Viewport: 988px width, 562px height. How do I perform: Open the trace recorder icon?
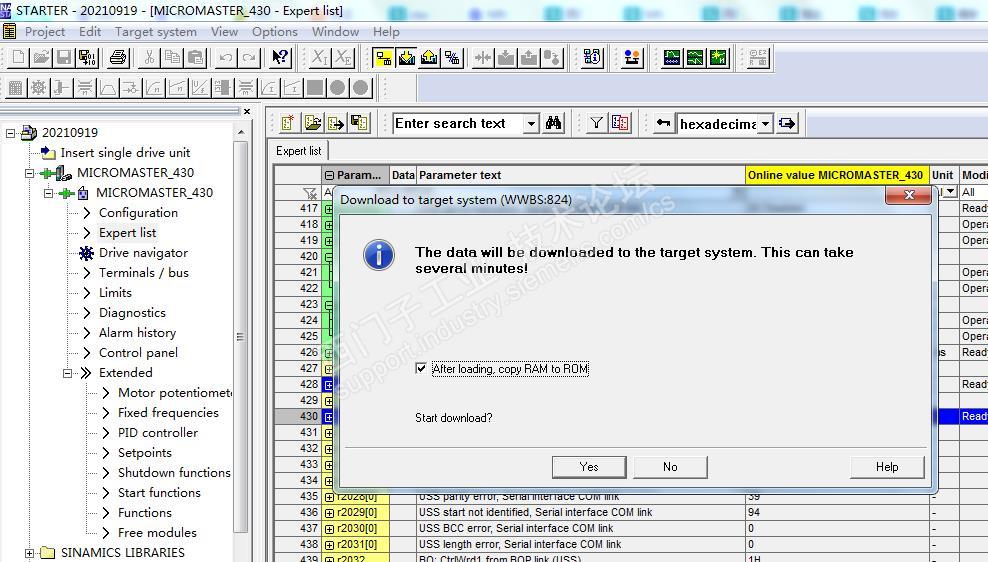click(672, 58)
